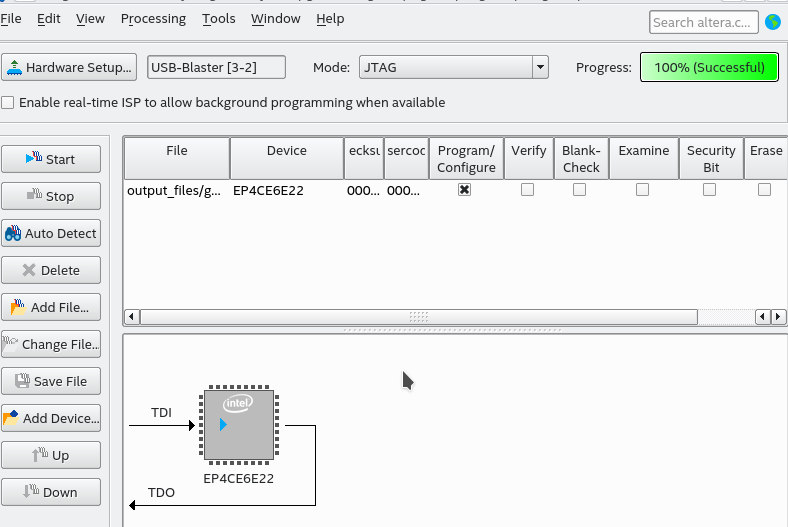Viewport: 788px width, 527px height.
Task: Click the Delete button
Action: click(x=51, y=270)
